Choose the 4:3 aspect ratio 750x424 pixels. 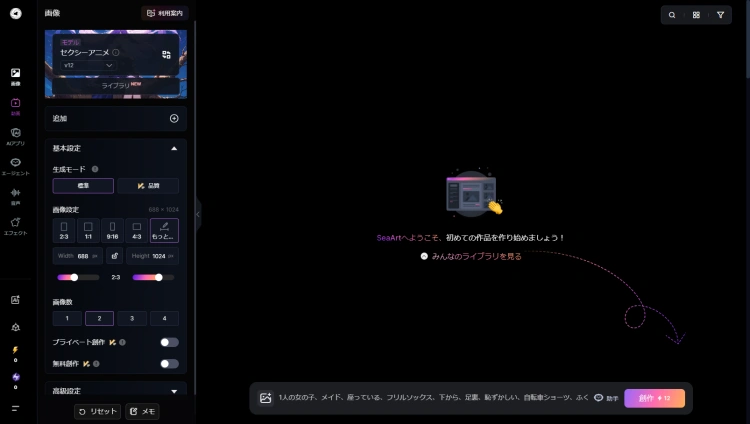click(x=137, y=231)
